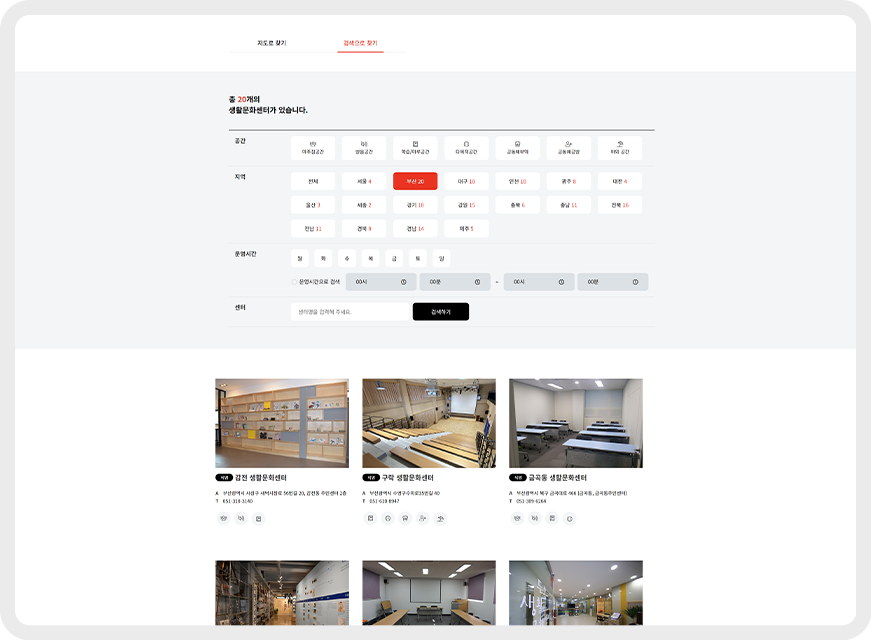The width and height of the screenshot is (871, 640).
Task: Toggle Sunday (일) operating day
Action: (442, 258)
